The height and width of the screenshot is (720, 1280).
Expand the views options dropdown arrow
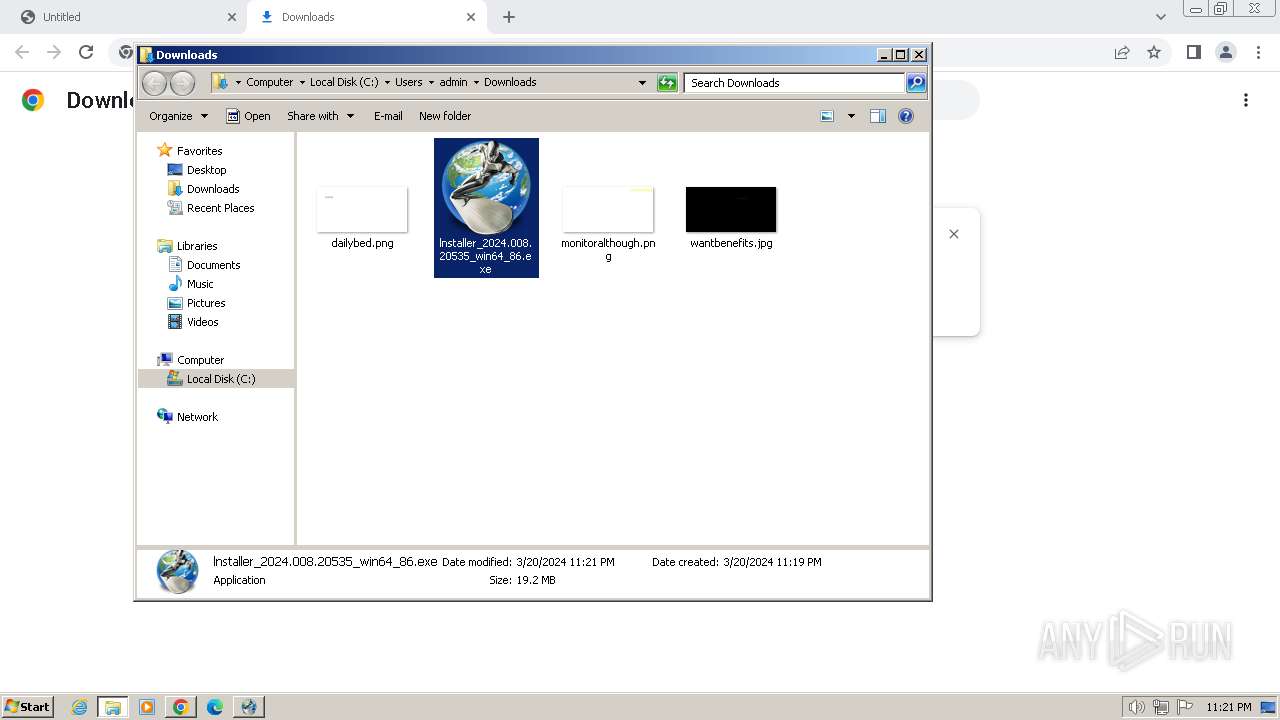[x=851, y=116]
